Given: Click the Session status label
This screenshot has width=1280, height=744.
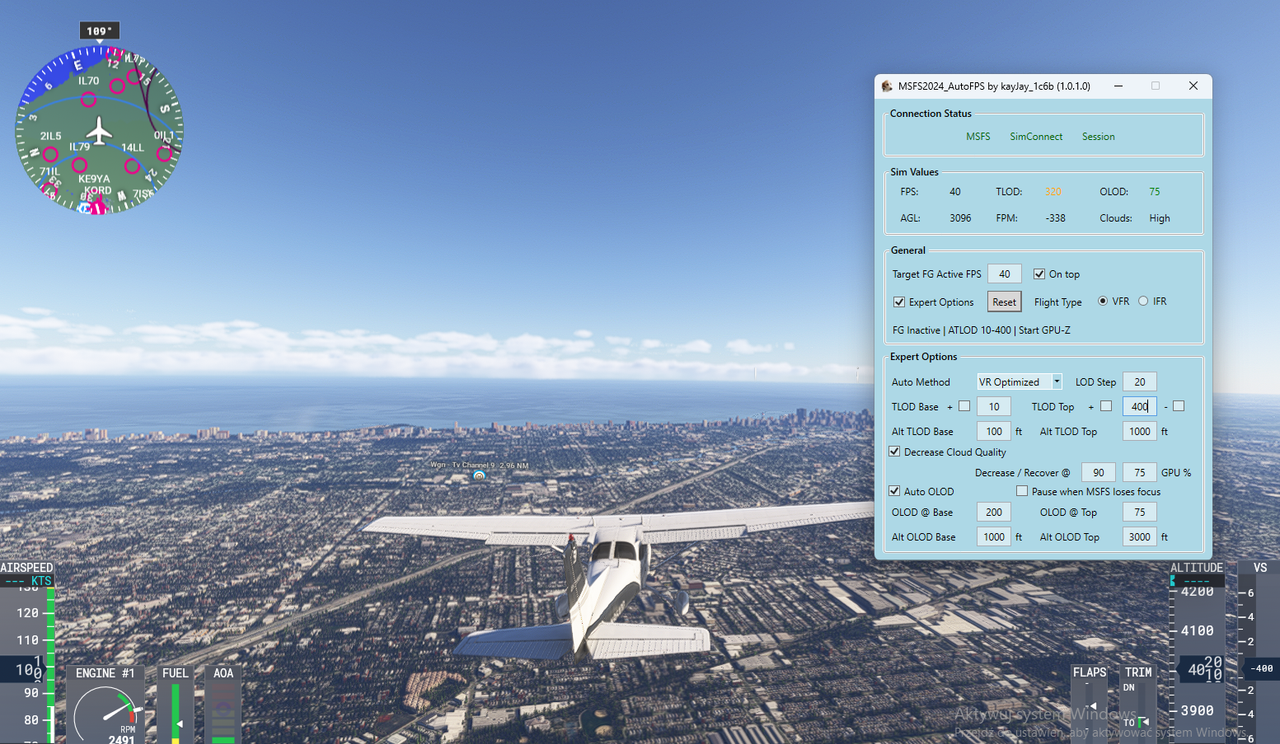Looking at the screenshot, I should (x=1098, y=136).
